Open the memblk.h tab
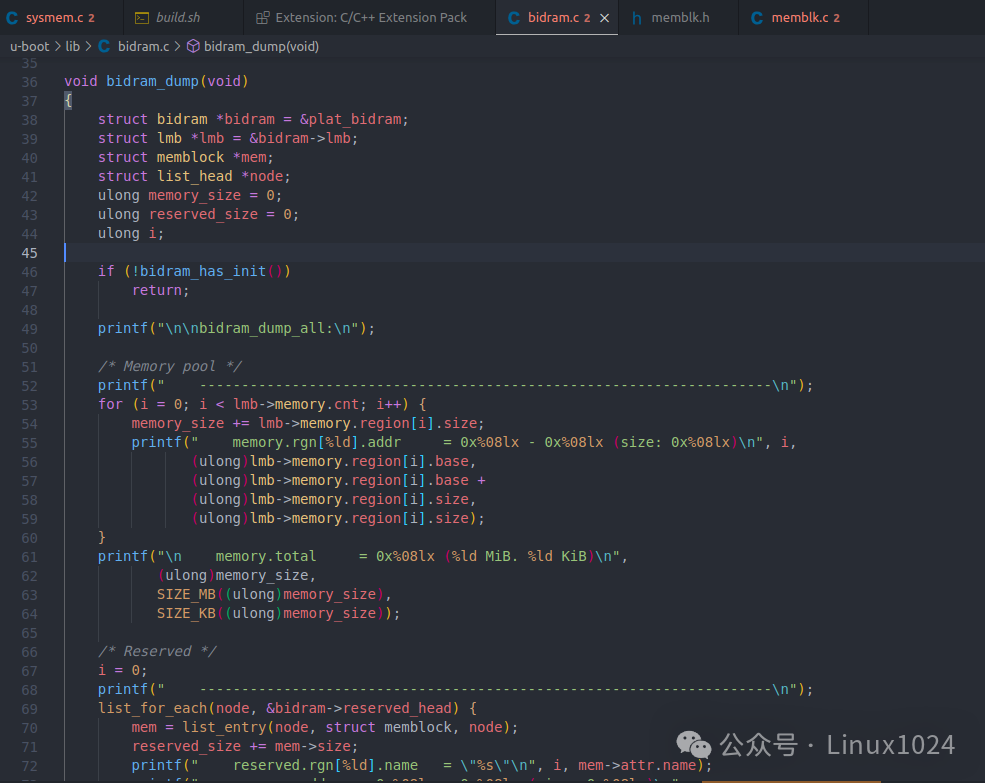Screen dimensions: 985x783 pyautogui.click(x=679, y=18)
